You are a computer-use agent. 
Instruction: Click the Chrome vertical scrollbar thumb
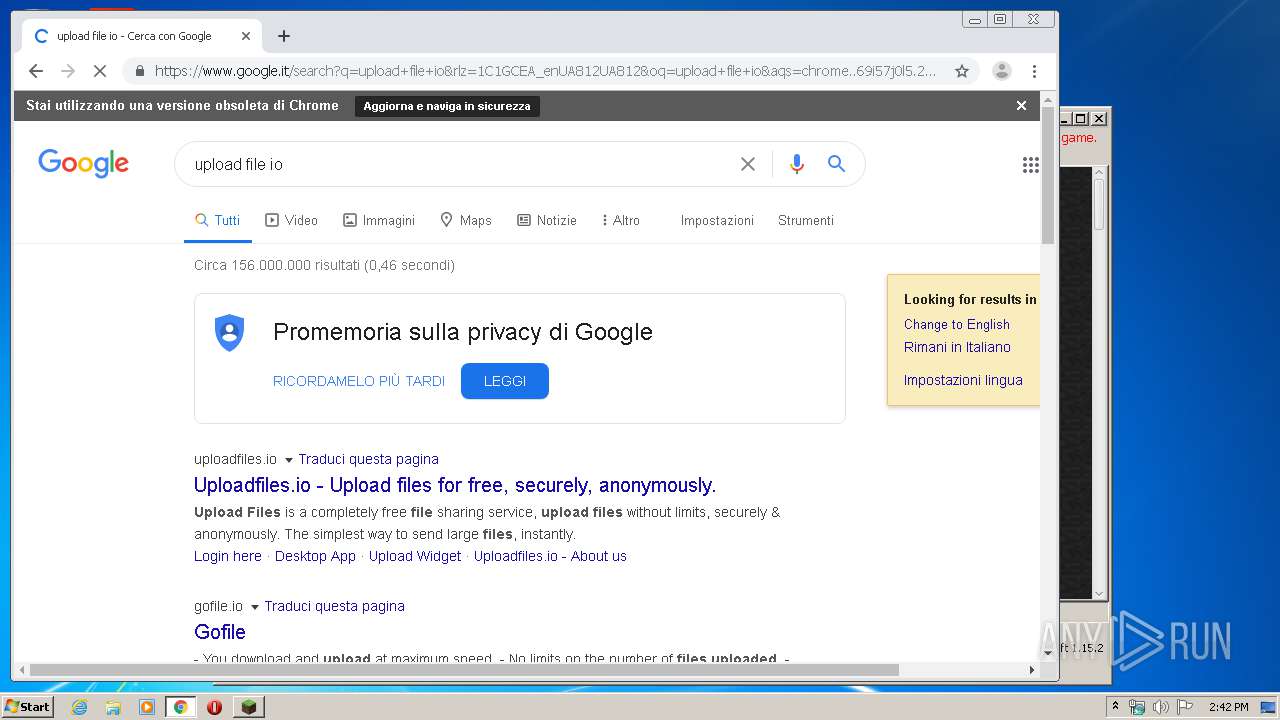coord(1048,175)
